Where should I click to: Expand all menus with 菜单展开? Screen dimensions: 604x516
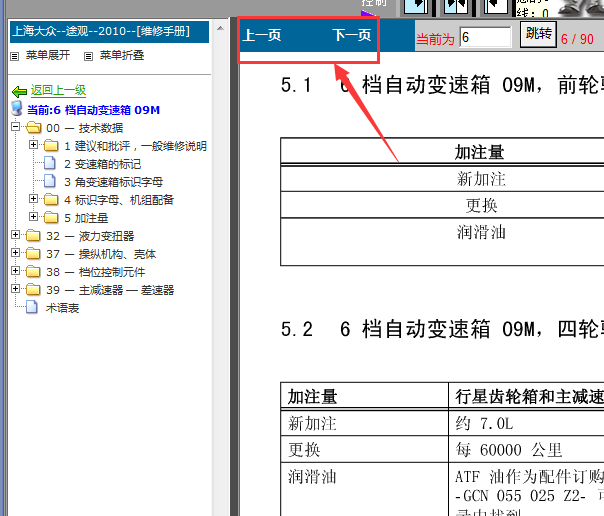tap(48, 55)
